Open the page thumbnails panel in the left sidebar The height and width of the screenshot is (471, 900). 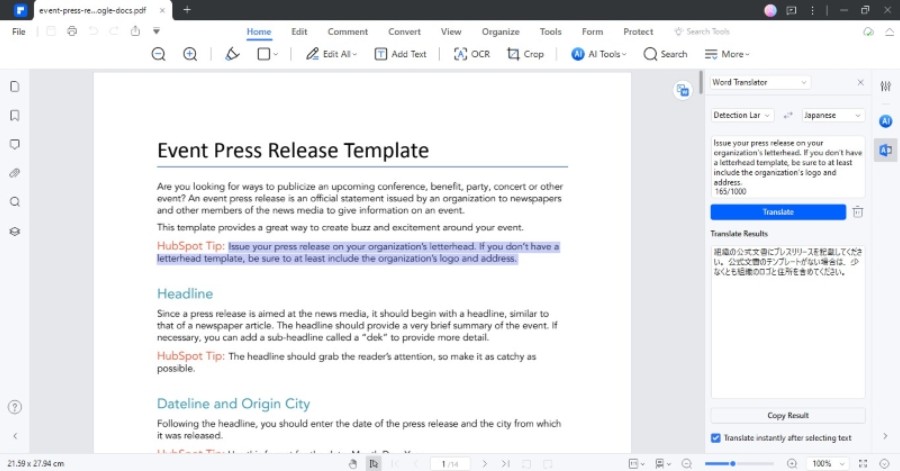click(15, 87)
